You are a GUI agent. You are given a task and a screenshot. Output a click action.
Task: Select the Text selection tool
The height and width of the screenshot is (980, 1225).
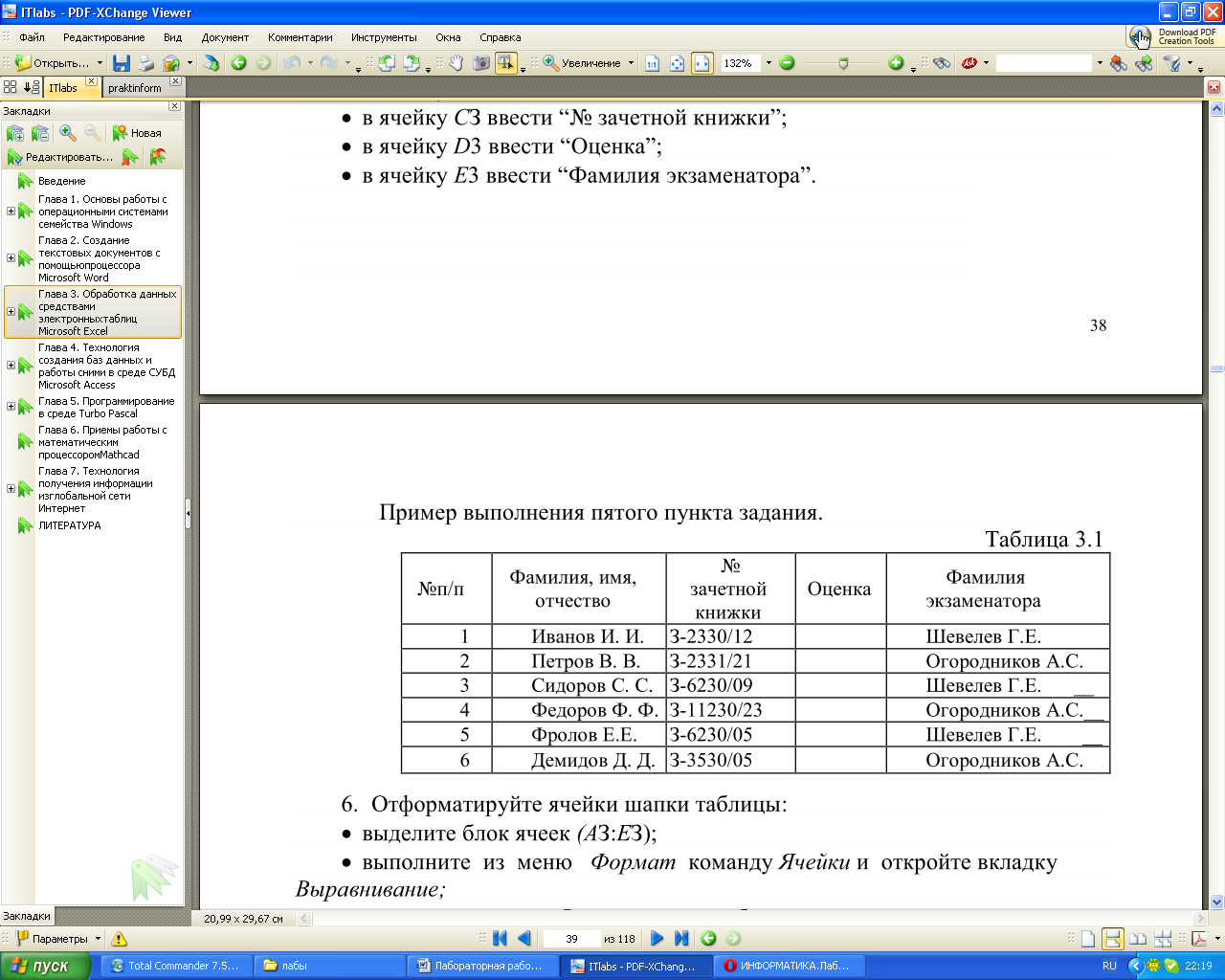pyautogui.click(x=505, y=63)
